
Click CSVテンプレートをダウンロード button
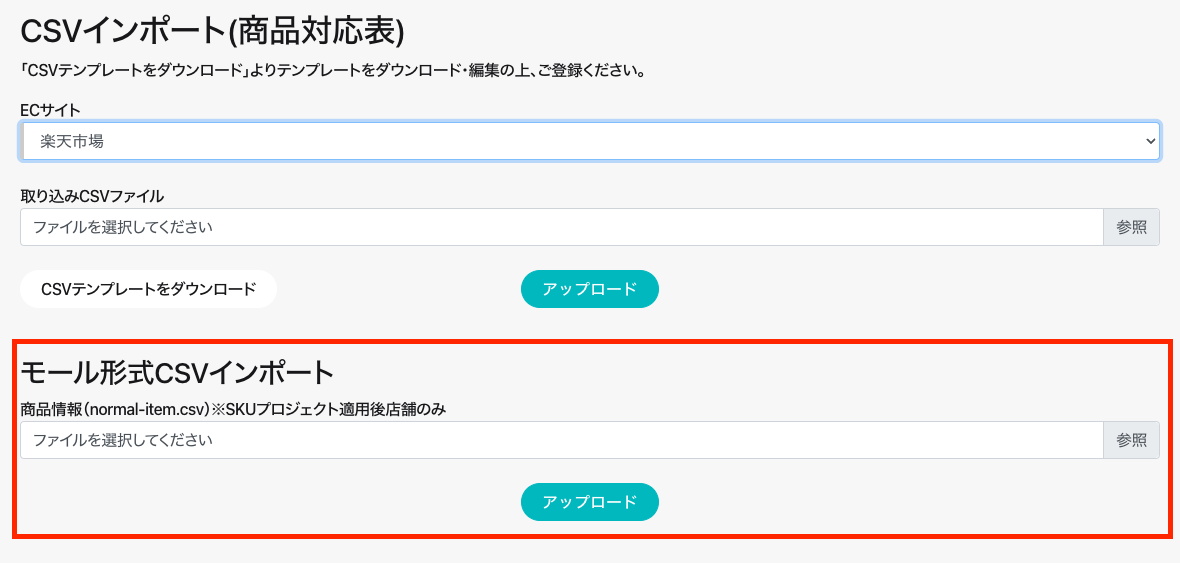coord(148,289)
